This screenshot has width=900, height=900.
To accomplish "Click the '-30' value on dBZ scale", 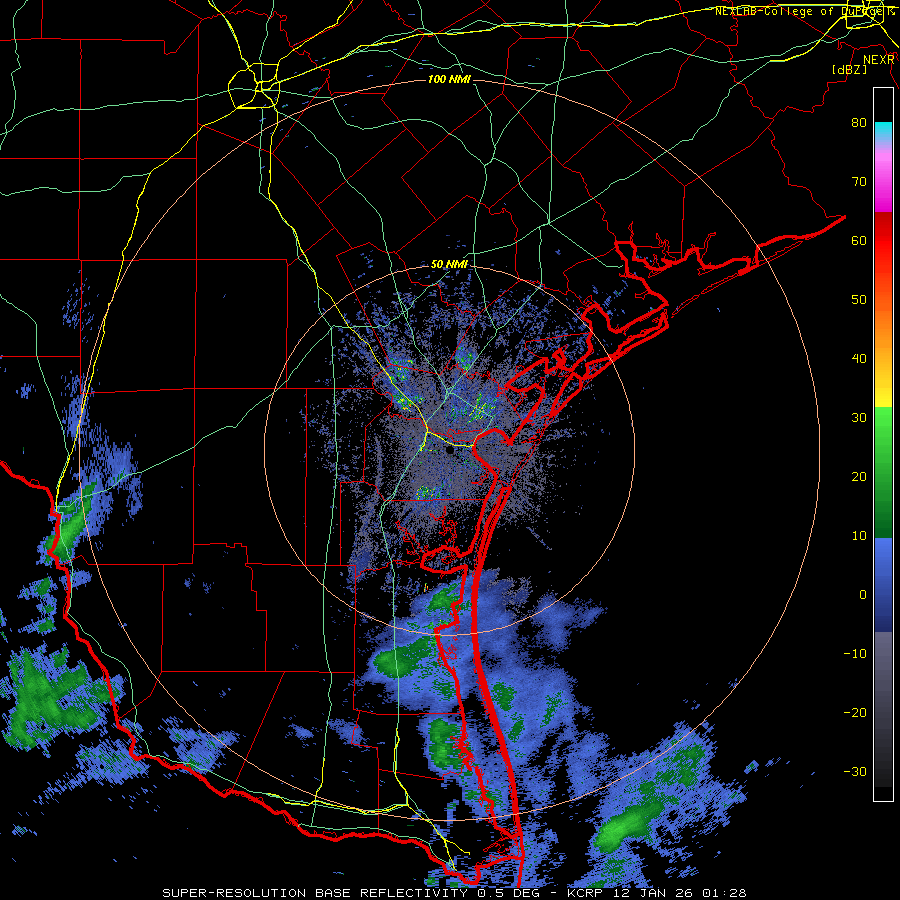I will point(855,771).
